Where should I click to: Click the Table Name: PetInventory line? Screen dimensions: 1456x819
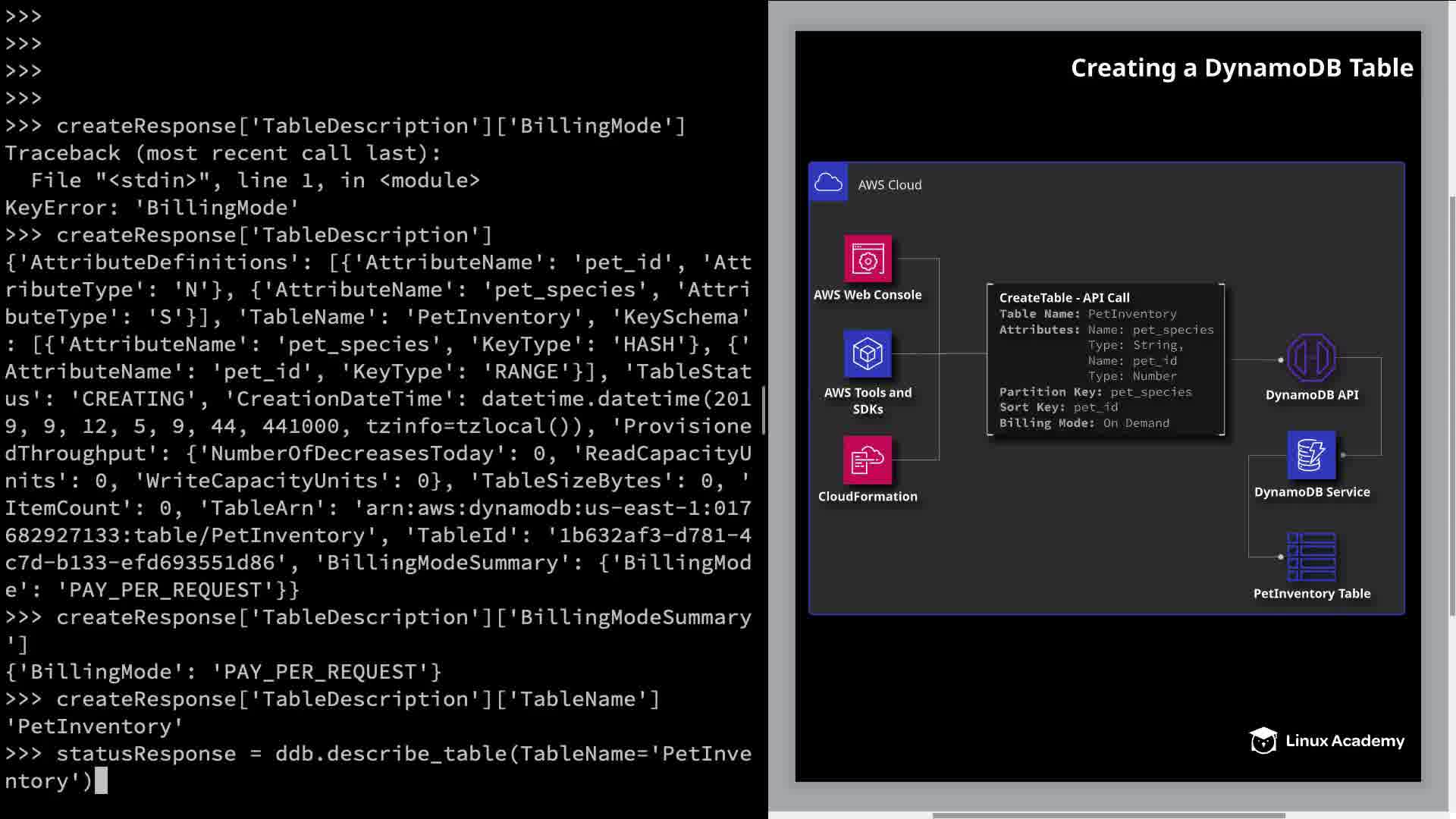[1087, 314]
